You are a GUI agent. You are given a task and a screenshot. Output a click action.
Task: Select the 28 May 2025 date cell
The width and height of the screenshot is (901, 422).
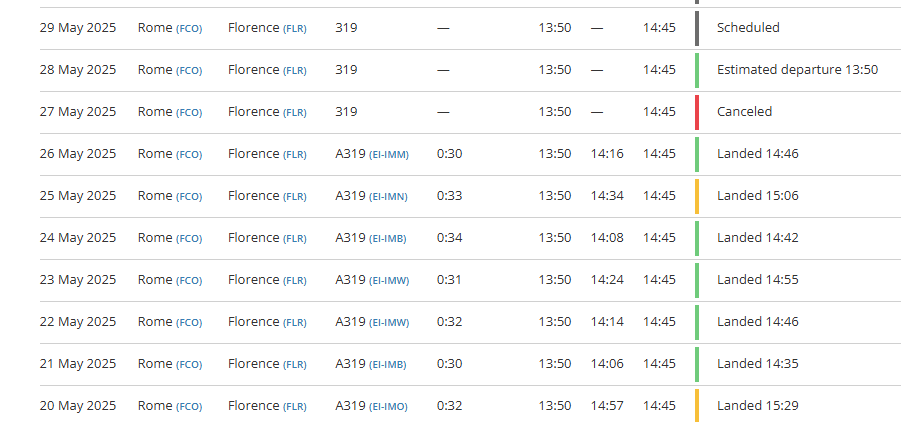[78, 70]
